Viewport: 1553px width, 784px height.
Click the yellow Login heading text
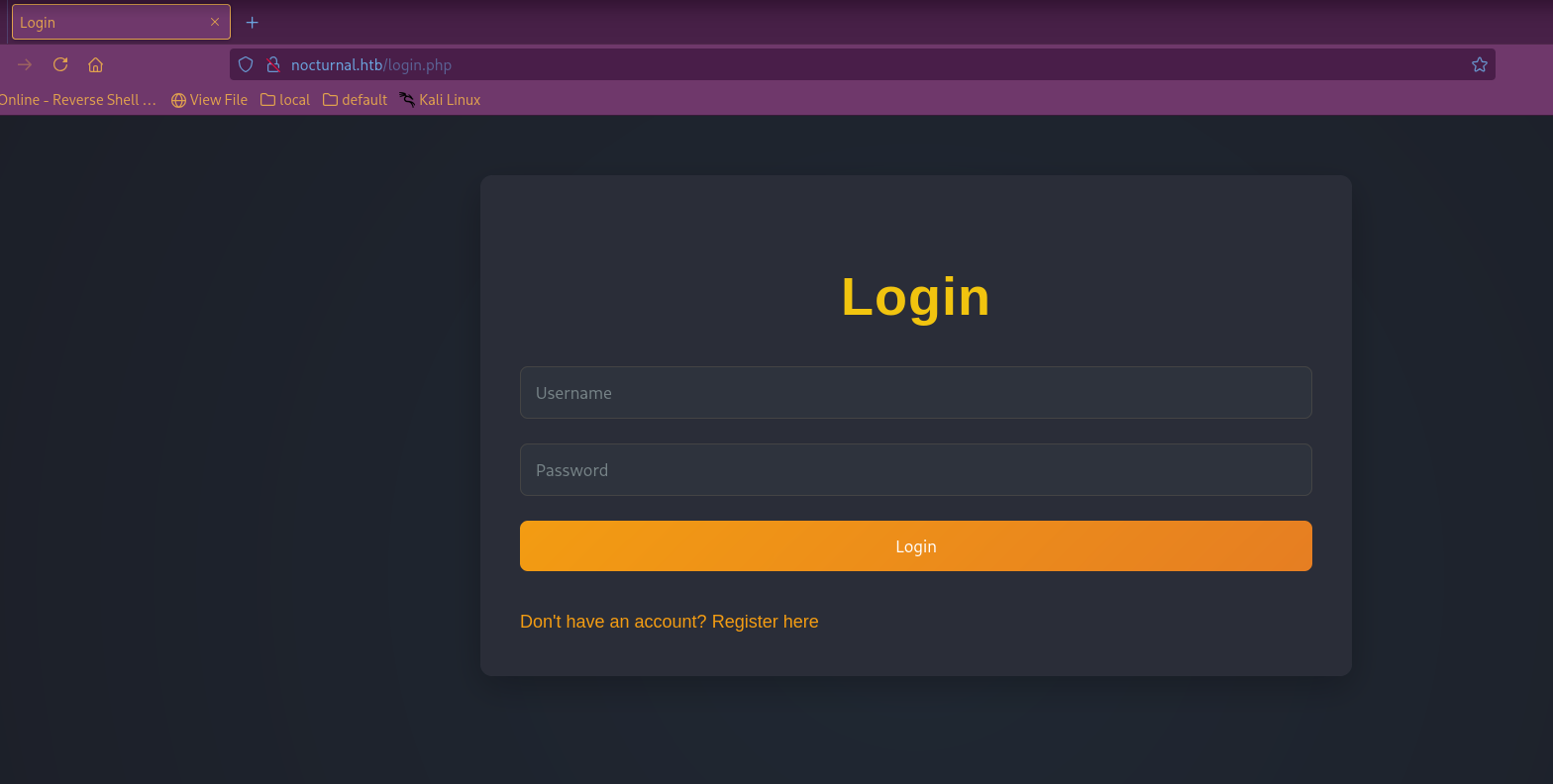pos(915,297)
